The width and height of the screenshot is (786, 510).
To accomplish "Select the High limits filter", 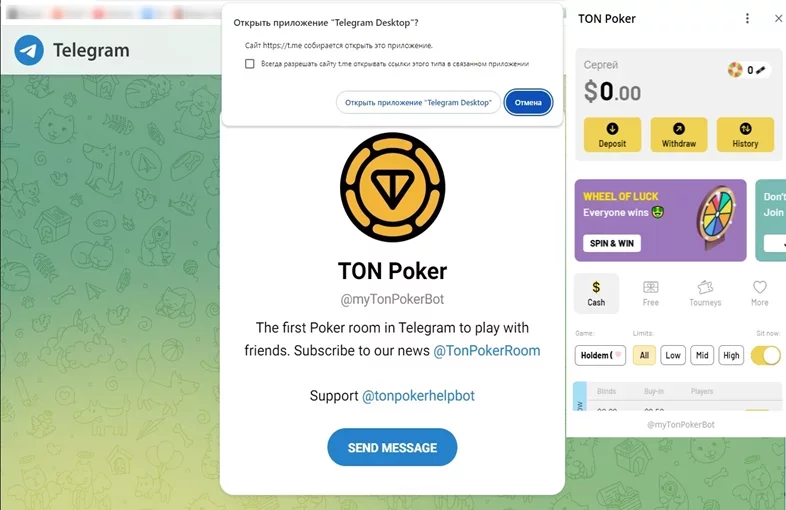I will coord(731,355).
